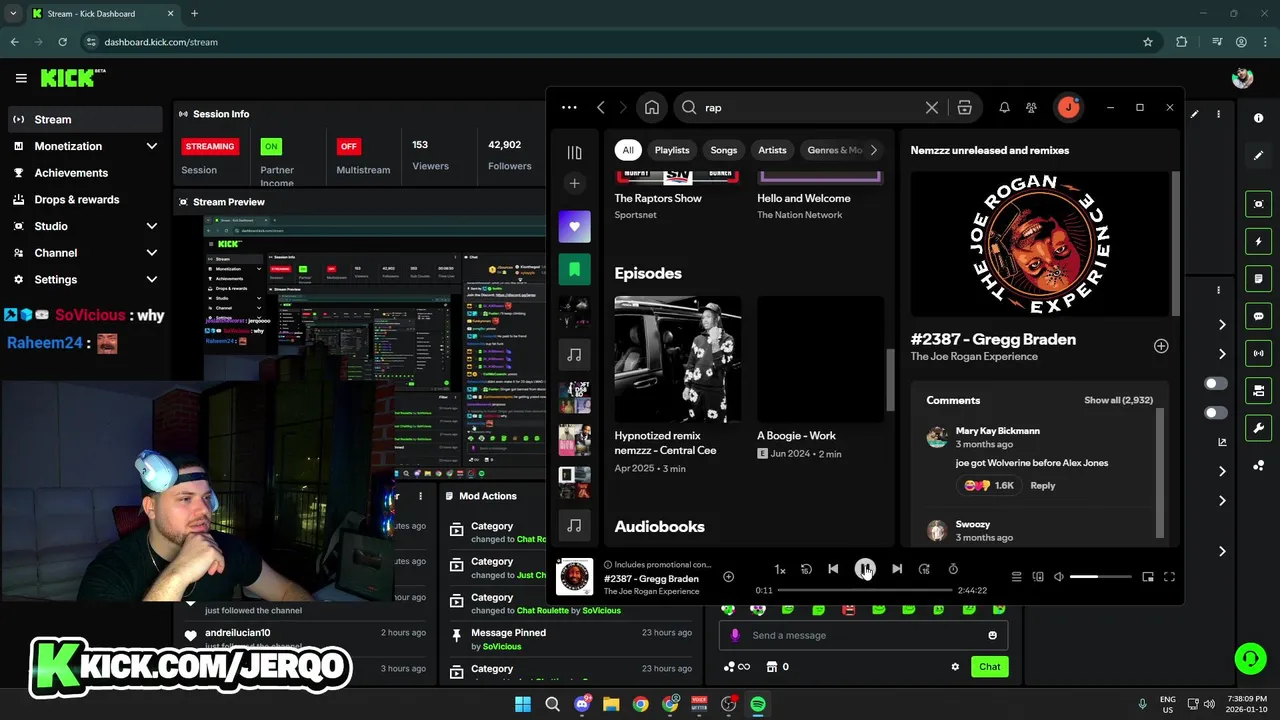
Task: Open Spotify three-dot menu
Action: click(569, 107)
